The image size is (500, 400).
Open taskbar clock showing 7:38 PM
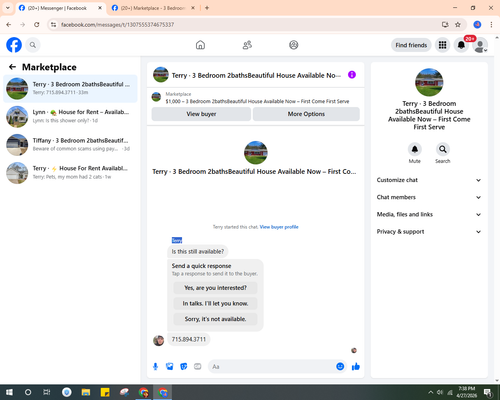[466, 392]
